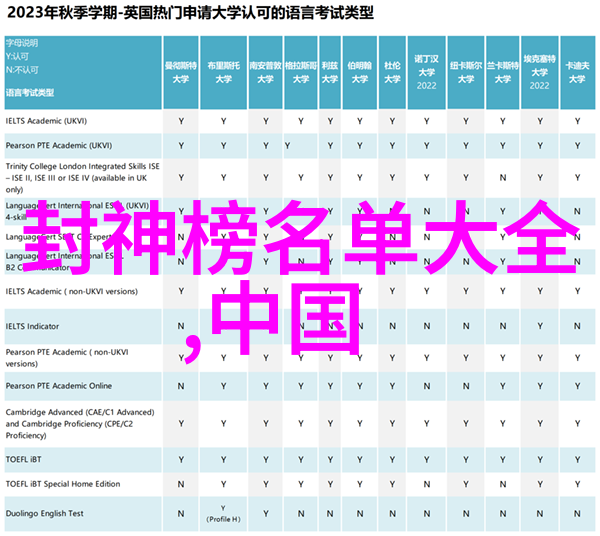The image size is (600, 536).
Task: Click the N cell for IELTS Indicator under 纽卡斯尔大学
Action: (466, 326)
